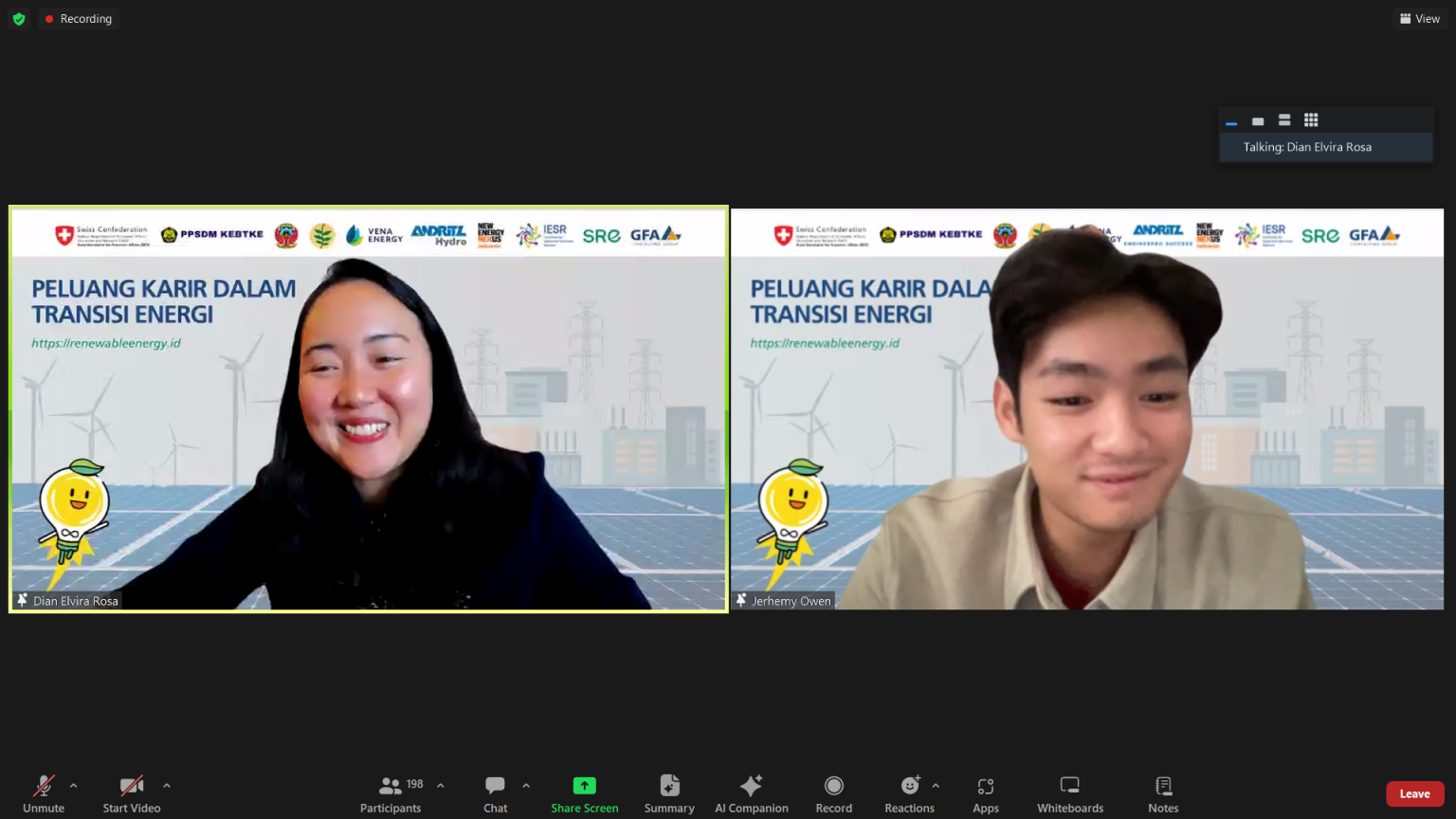Open the Apps panel
1456x819 pixels.
coord(986,793)
